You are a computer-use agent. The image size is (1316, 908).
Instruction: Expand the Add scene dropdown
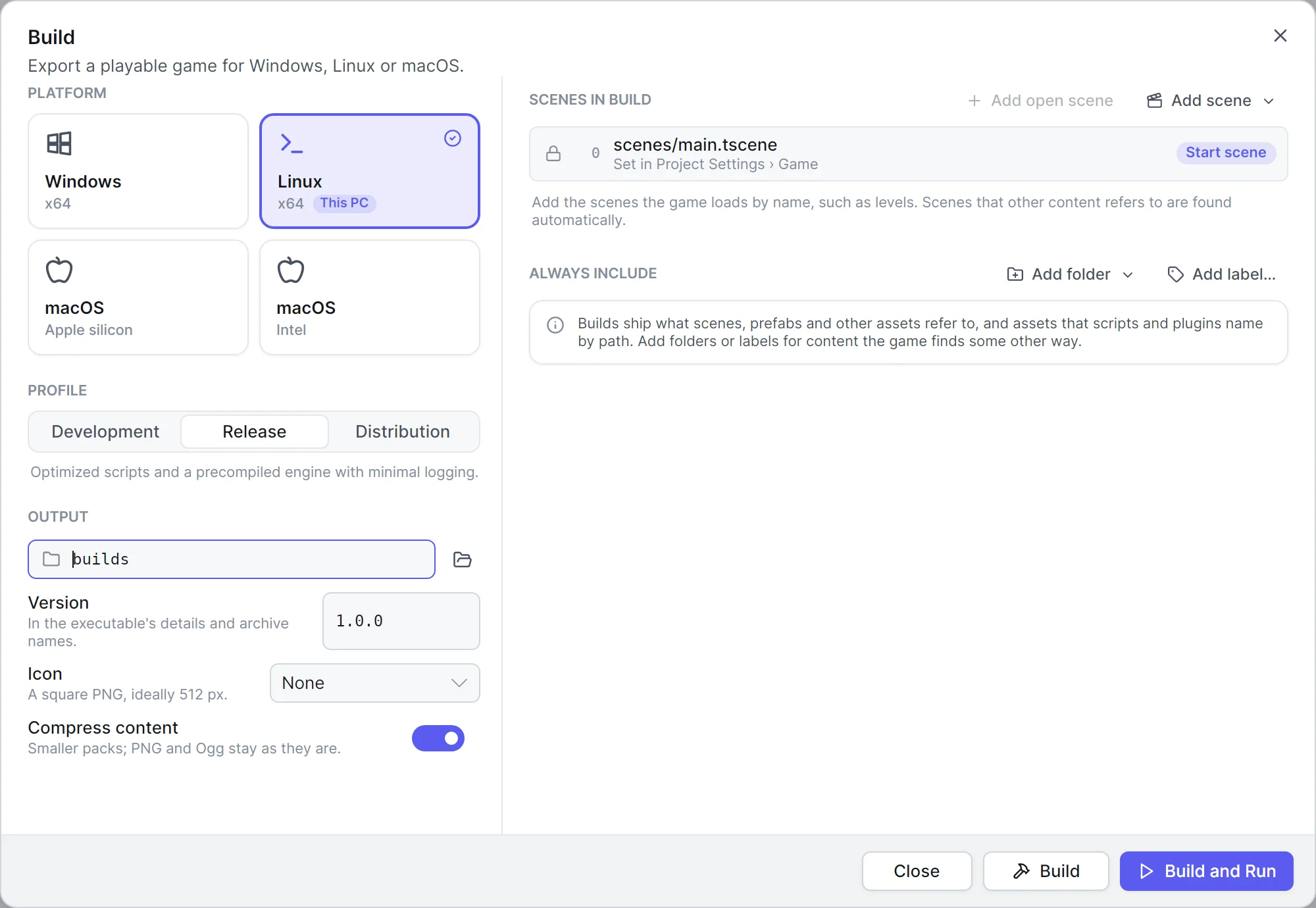(1211, 101)
